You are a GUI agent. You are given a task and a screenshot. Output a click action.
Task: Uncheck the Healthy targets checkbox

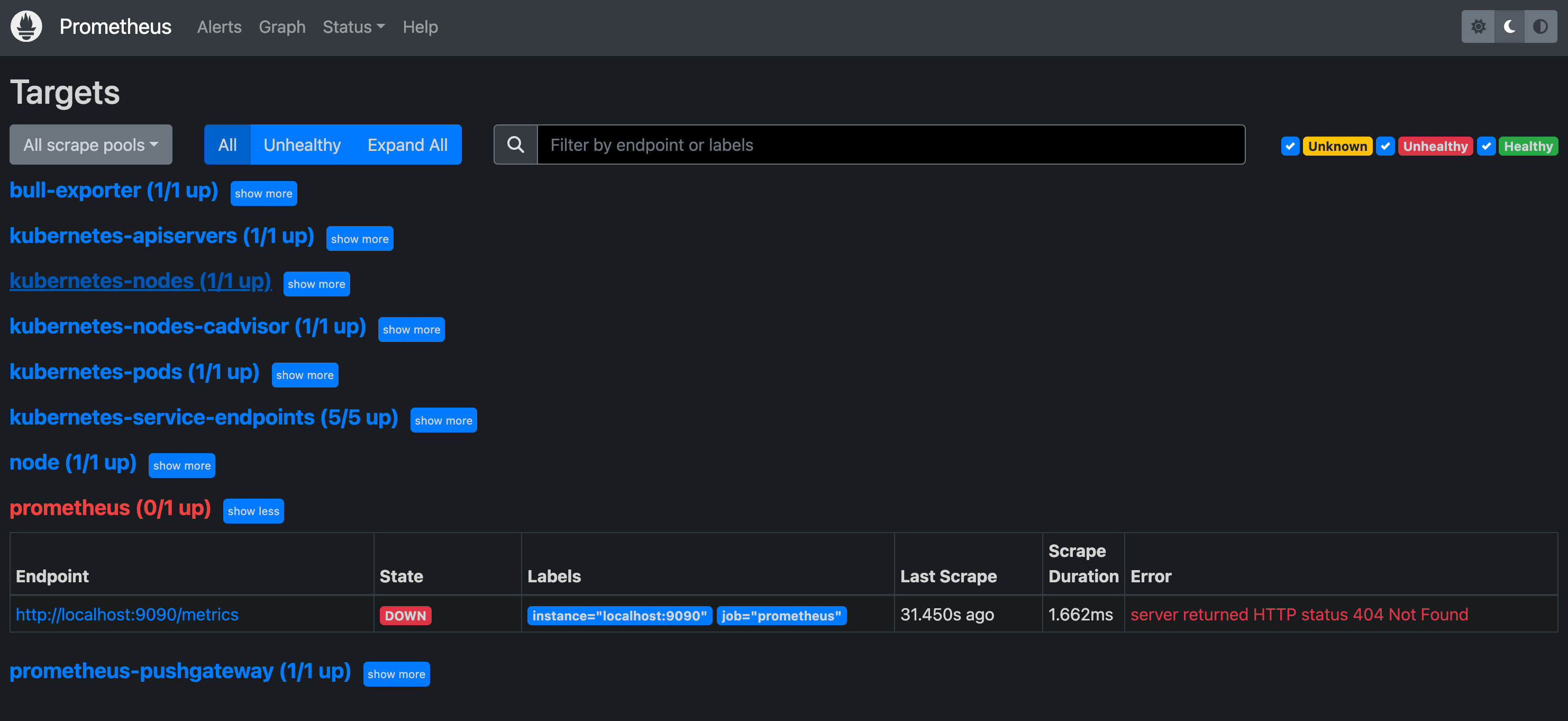tap(1486, 146)
